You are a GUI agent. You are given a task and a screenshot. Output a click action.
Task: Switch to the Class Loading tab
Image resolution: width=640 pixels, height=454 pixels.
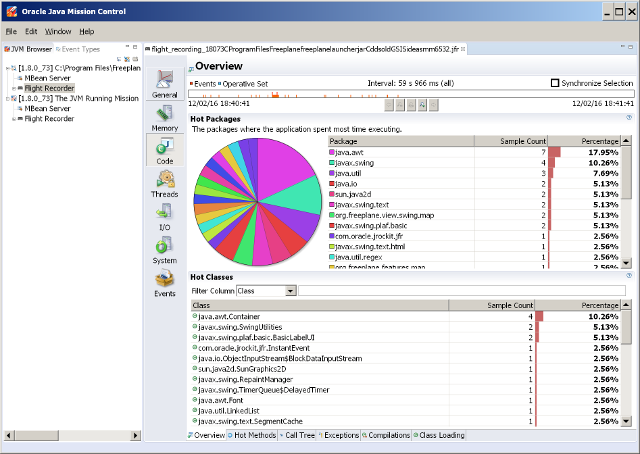click(x=439, y=435)
